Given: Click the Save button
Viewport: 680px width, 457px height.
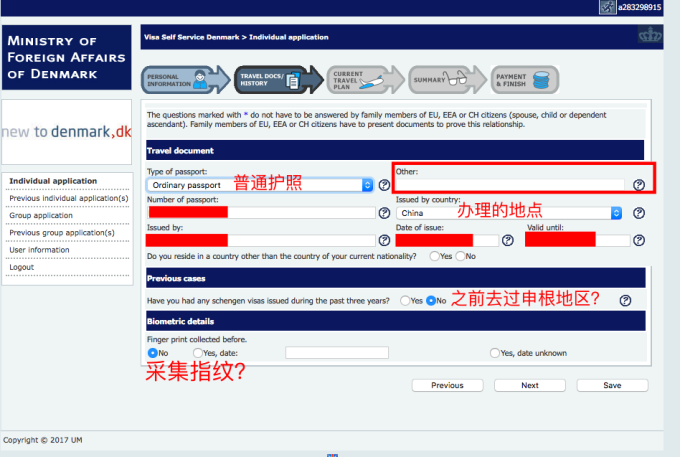Looking at the screenshot, I should point(612,385).
